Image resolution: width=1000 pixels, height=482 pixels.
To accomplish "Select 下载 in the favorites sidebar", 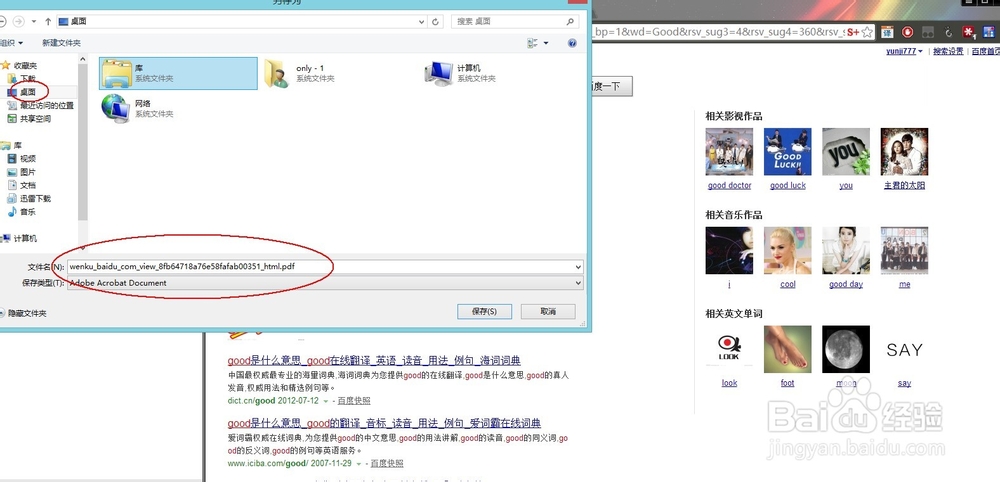I will [x=22, y=78].
